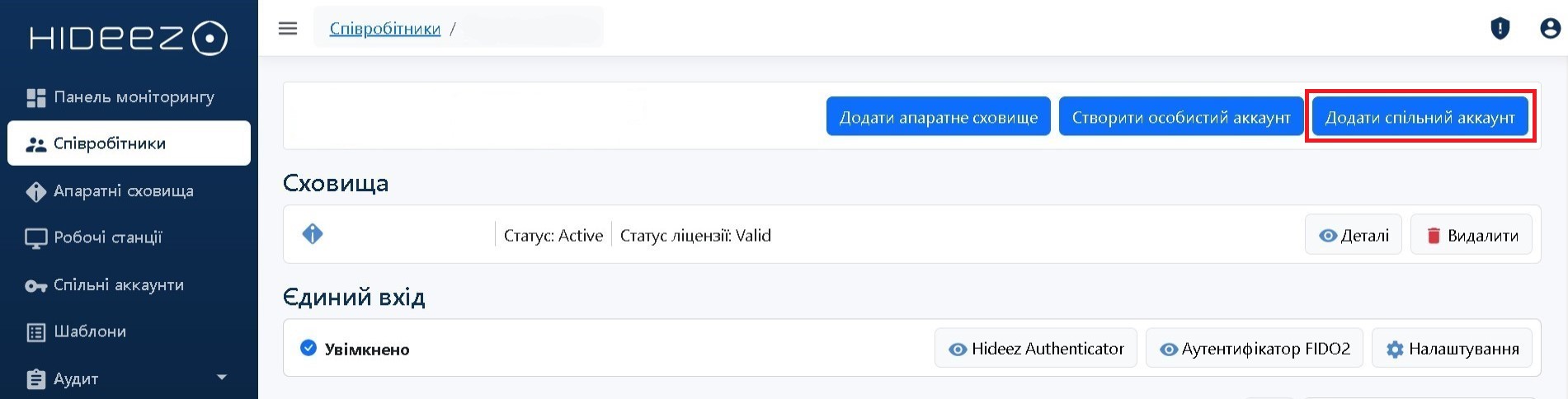Go to Апаратні сховища section
Image resolution: width=1568 pixels, height=399 pixels.
coord(123,191)
